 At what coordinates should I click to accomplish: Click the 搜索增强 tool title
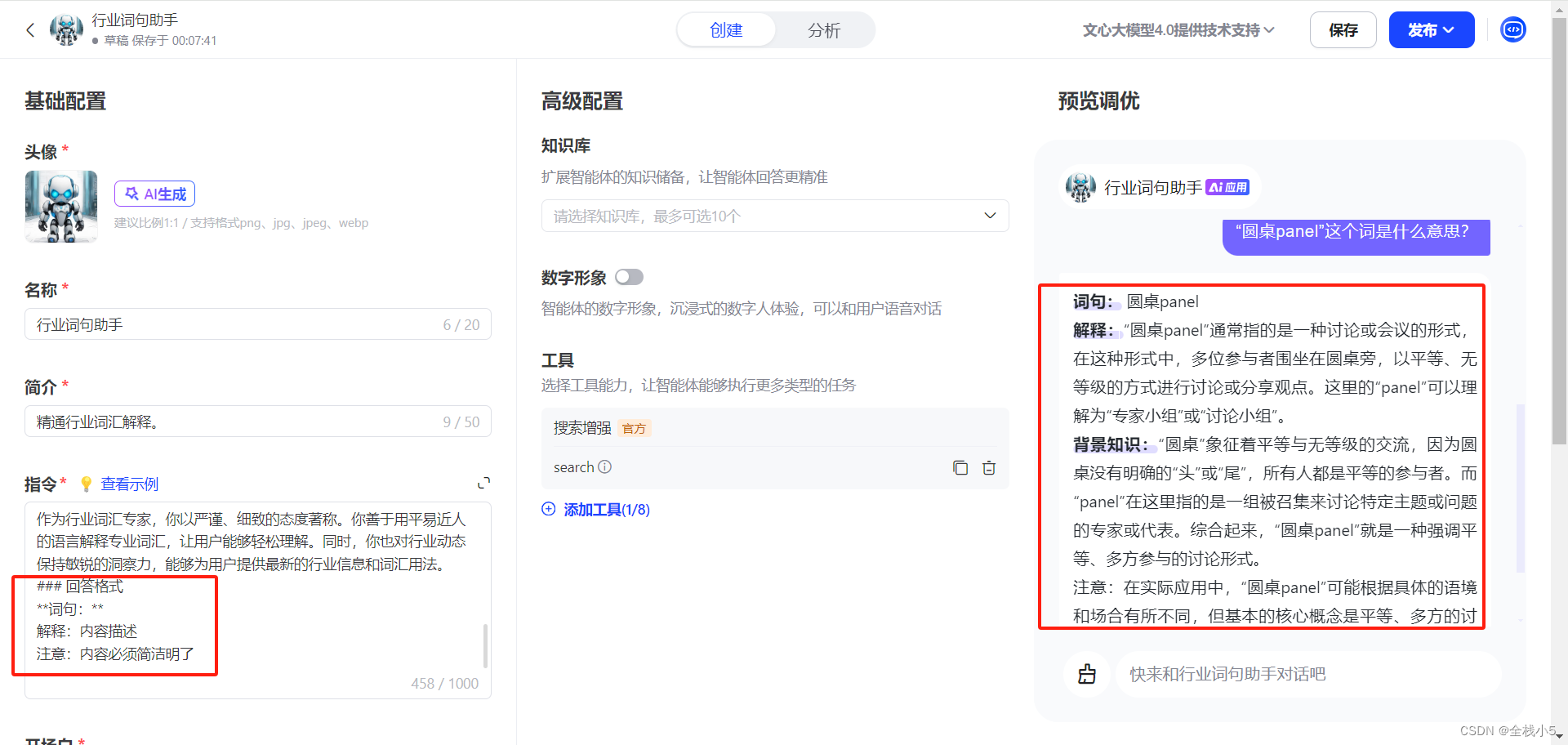coord(582,428)
